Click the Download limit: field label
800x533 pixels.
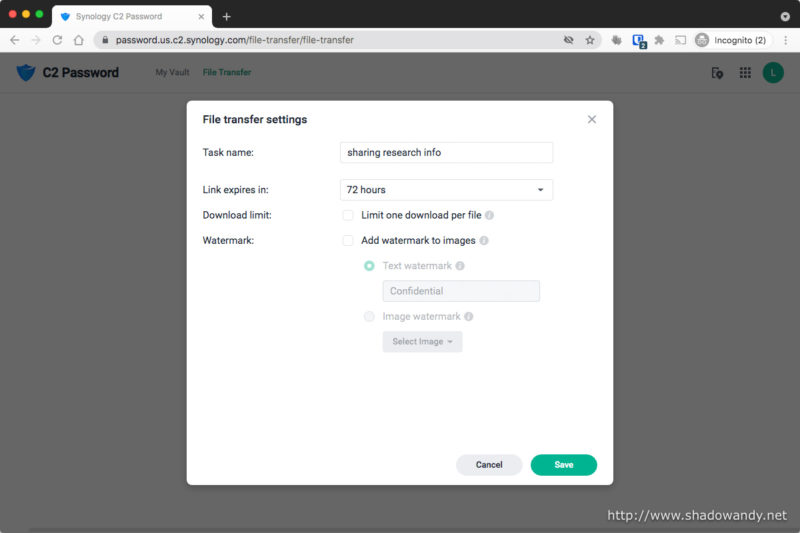coord(237,215)
